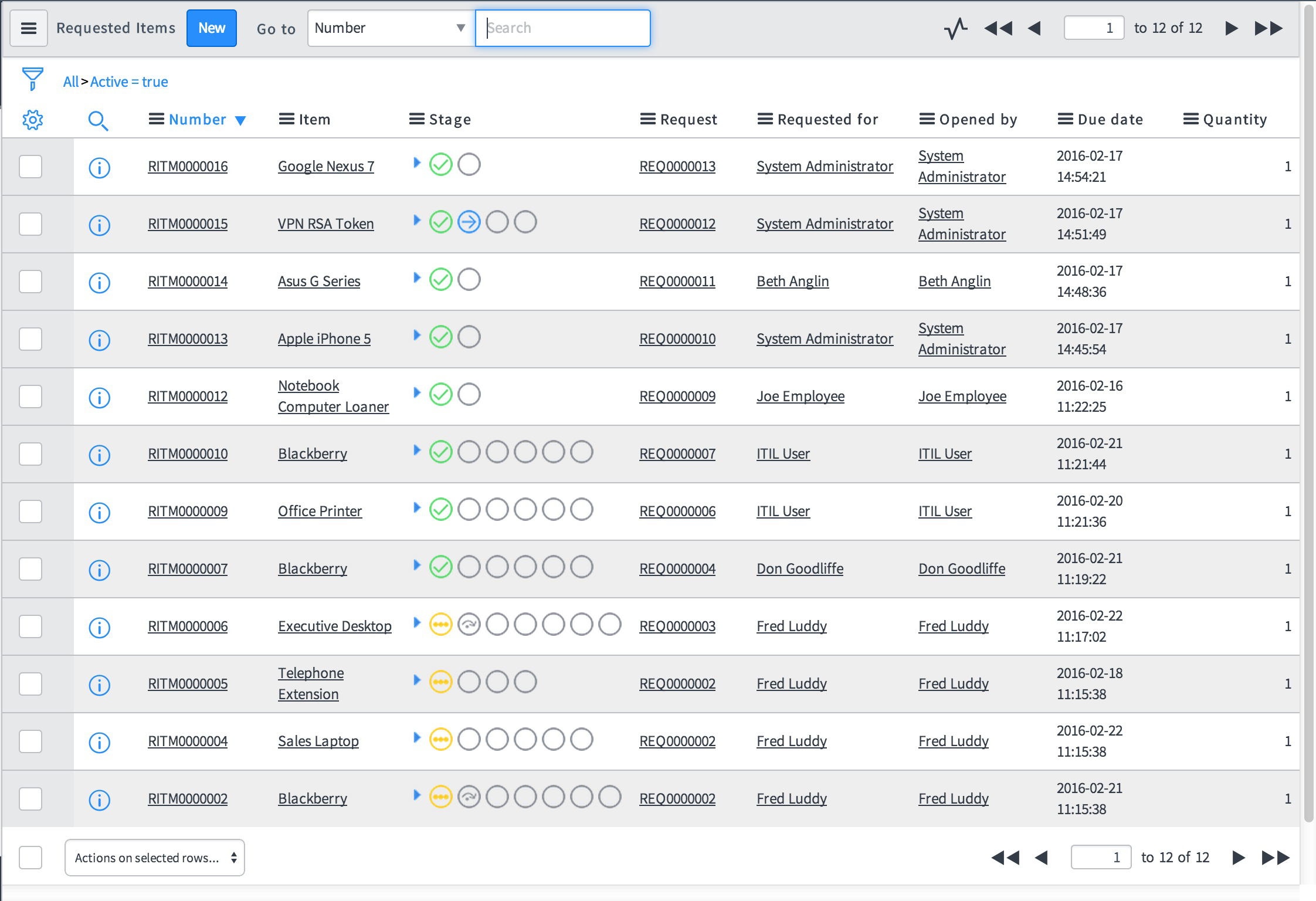This screenshot has width=1316, height=901.
Task: Preview RITM0000012 with its info icon
Action: pyautogui.click(x=99, y=398)
